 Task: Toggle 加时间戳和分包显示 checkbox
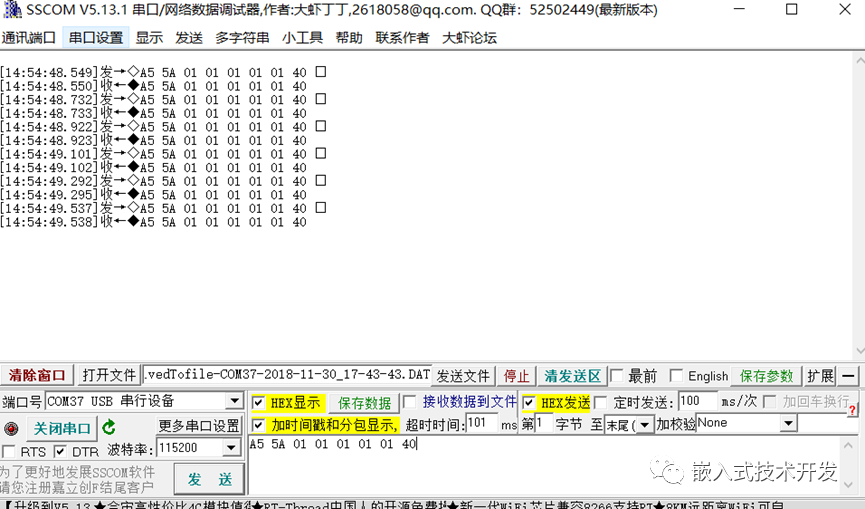click(x=258, y=425)
